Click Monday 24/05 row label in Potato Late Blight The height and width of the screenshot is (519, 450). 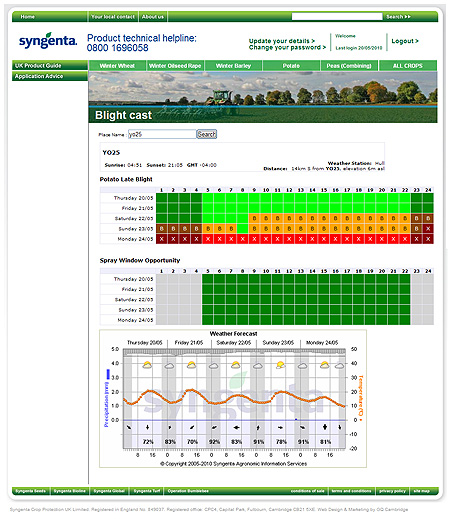(135, 239)
